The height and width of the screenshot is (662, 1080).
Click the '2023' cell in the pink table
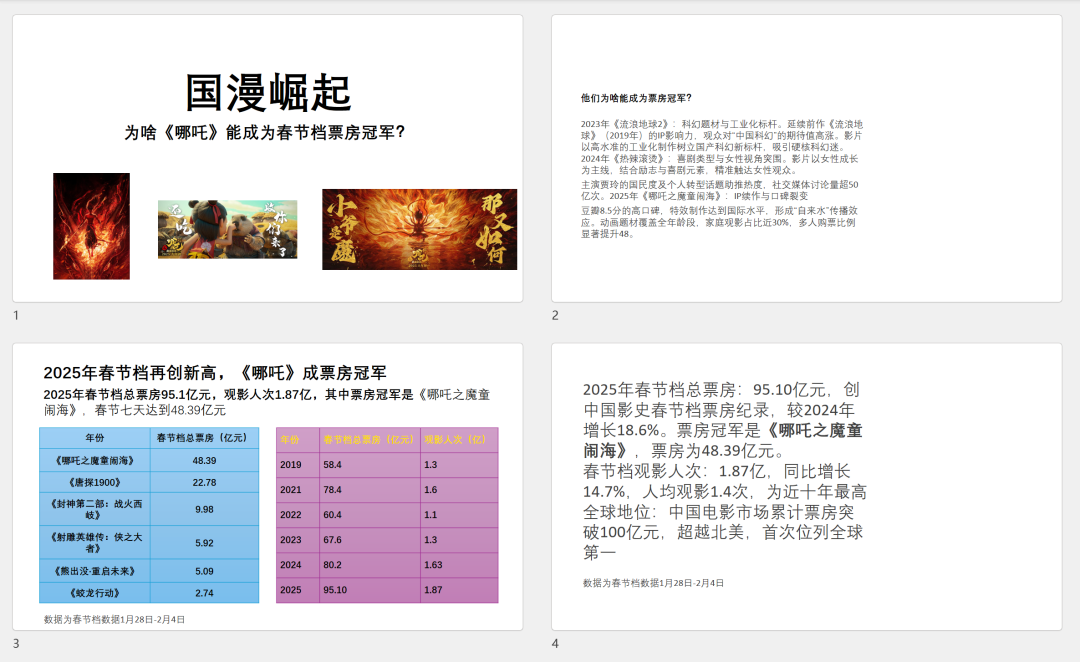(298, 540)
